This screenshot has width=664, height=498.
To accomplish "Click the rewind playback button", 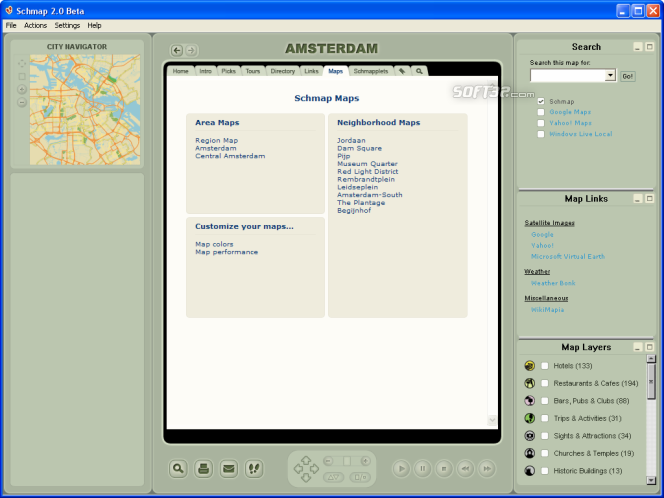I will 465,469.
